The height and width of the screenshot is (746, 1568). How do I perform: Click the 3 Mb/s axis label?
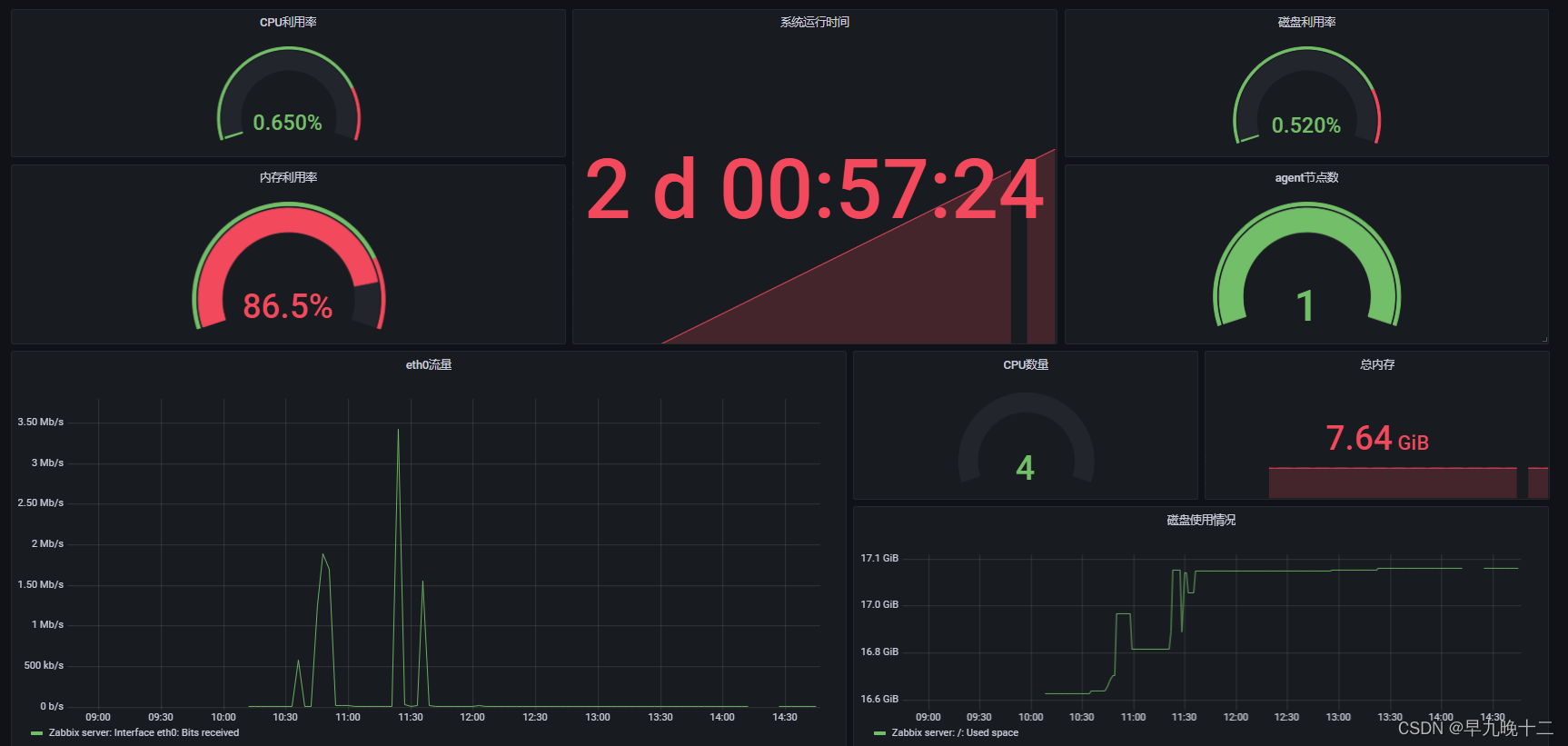pos(47,463)
